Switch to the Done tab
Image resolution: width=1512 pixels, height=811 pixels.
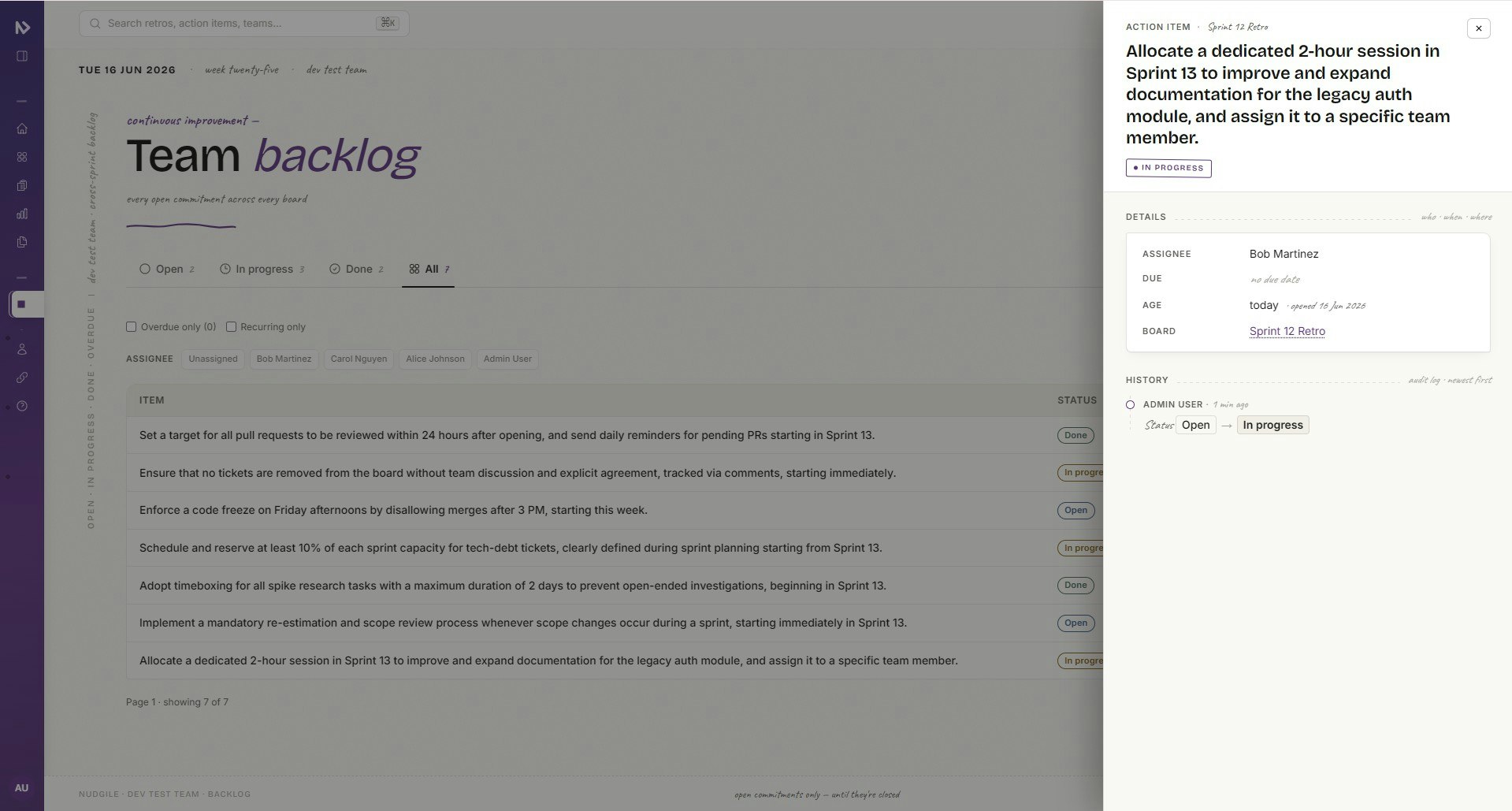pos(356,269)
